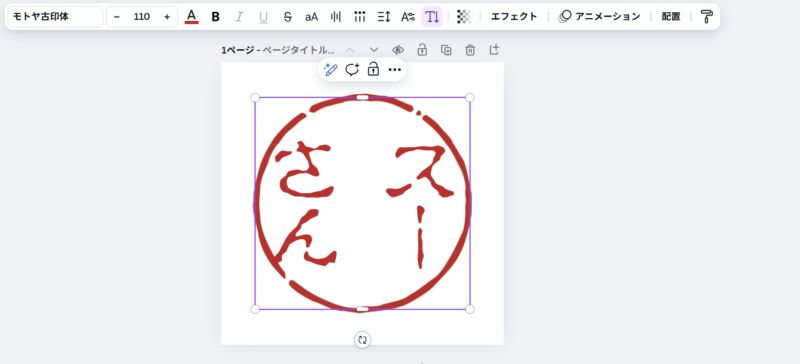Open the アニメーション animation panel

(x=599, y=17)
